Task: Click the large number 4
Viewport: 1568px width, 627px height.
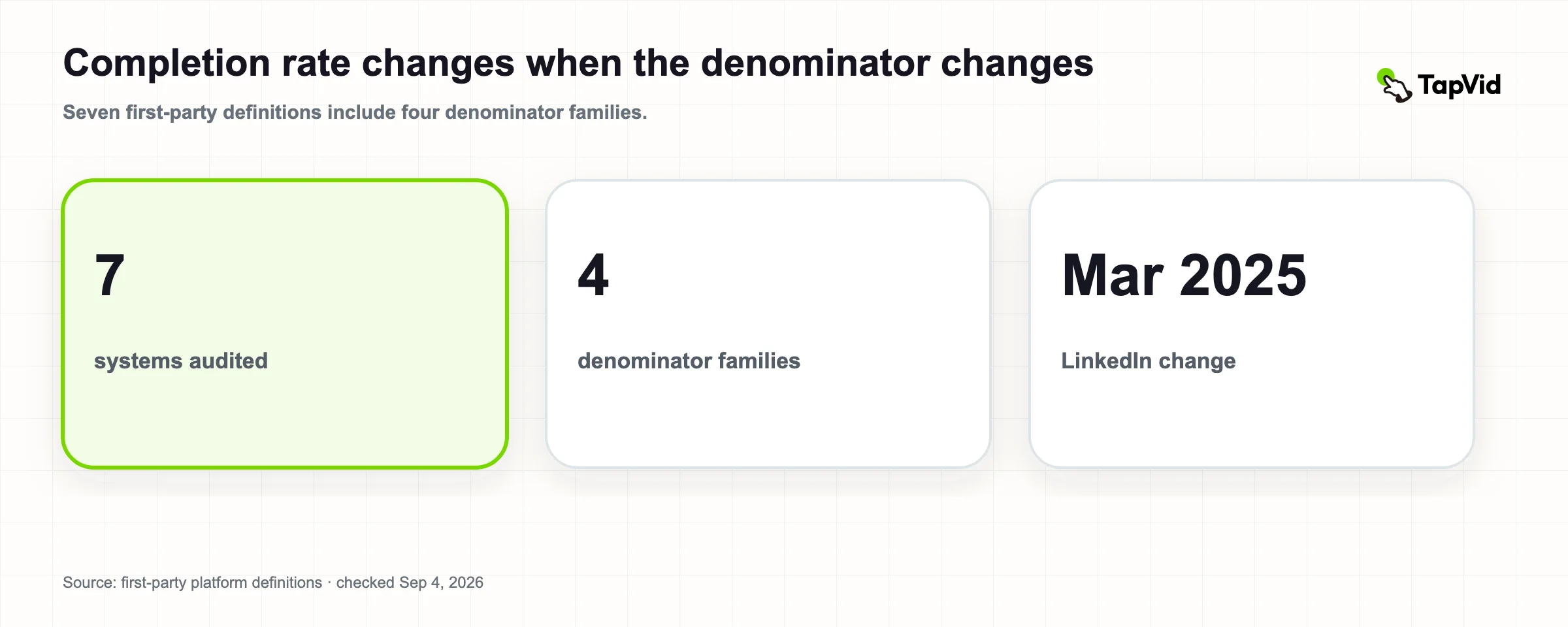Action: (x=593, y=275)
